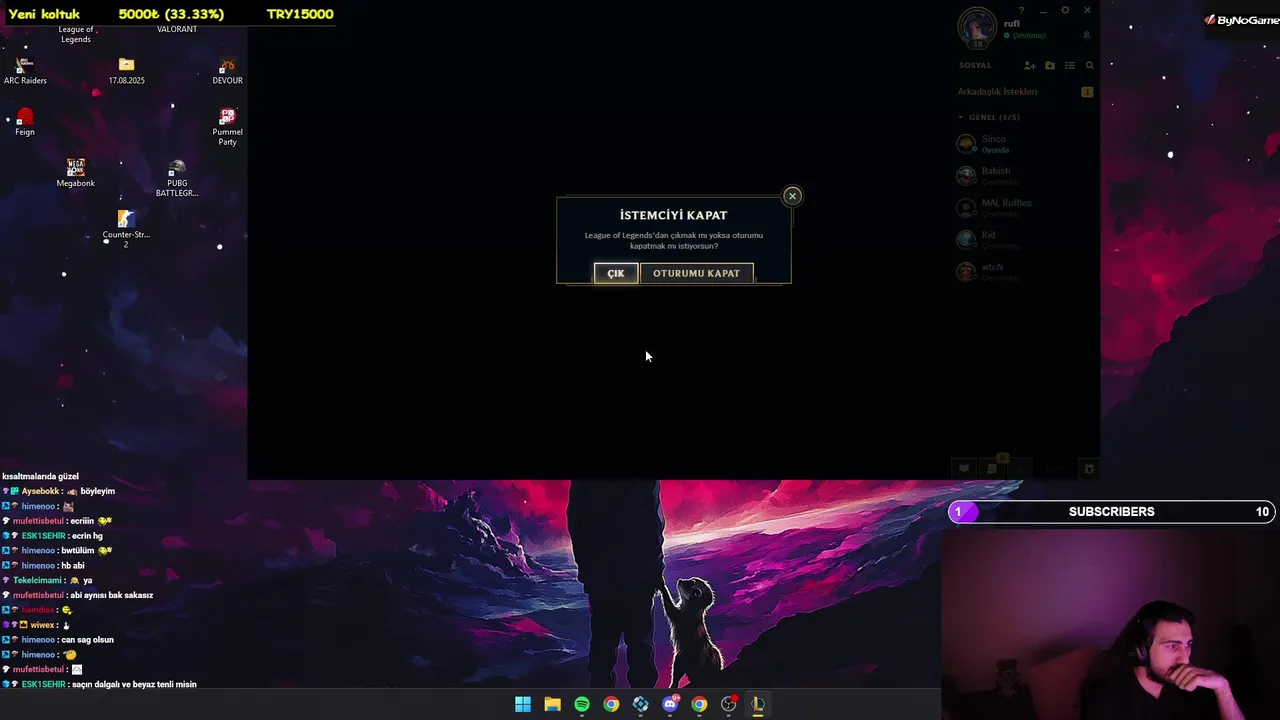1280x720 pixels.
Task: Open the Feign desktop shortcut
Action: 25,122
